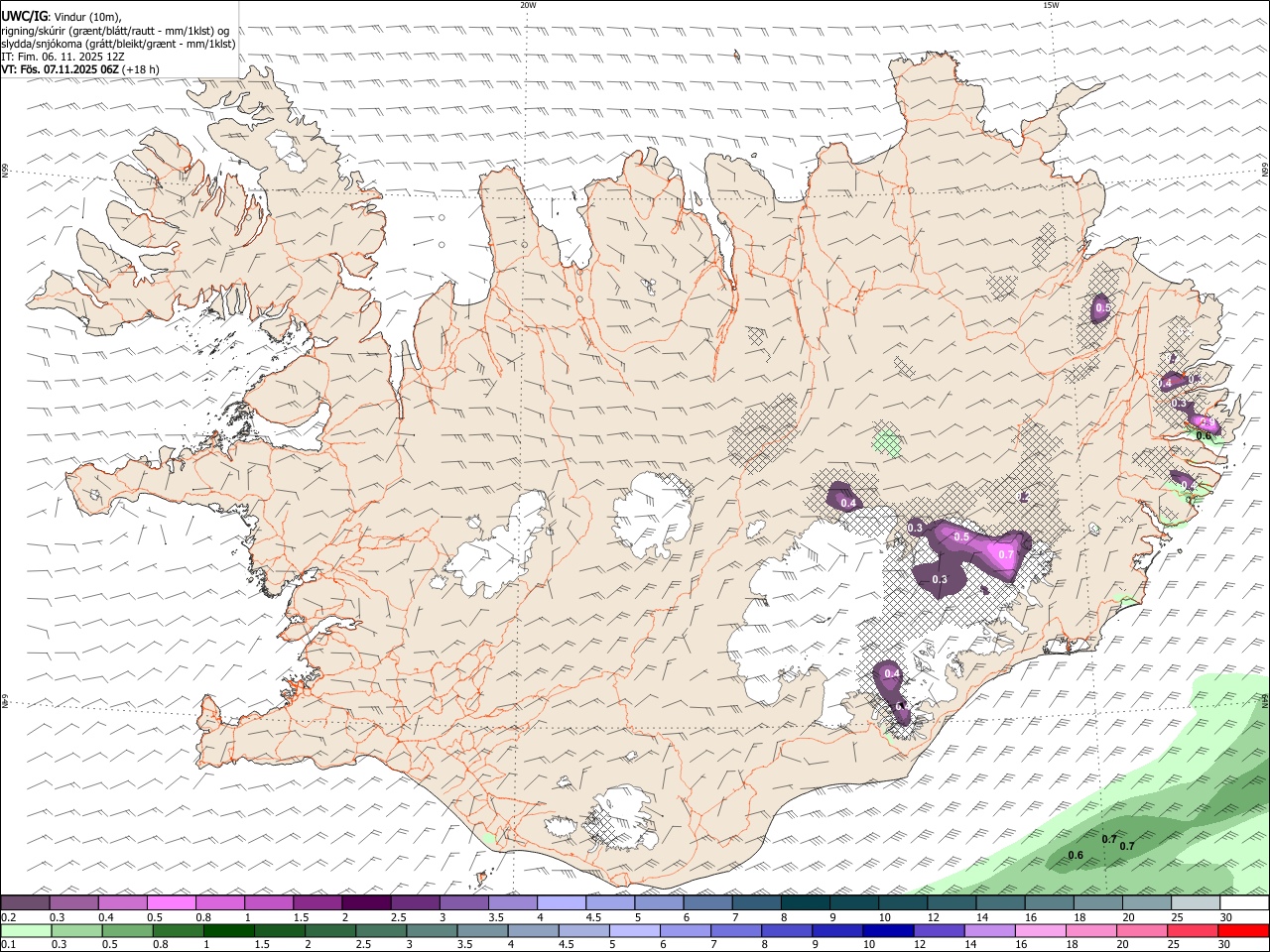Click the darkest purple swatch between 2 and 2.5, top legend row
The height and width of the screenshot is (952, 1270).
pyautogui.click(x=366, y=903)
